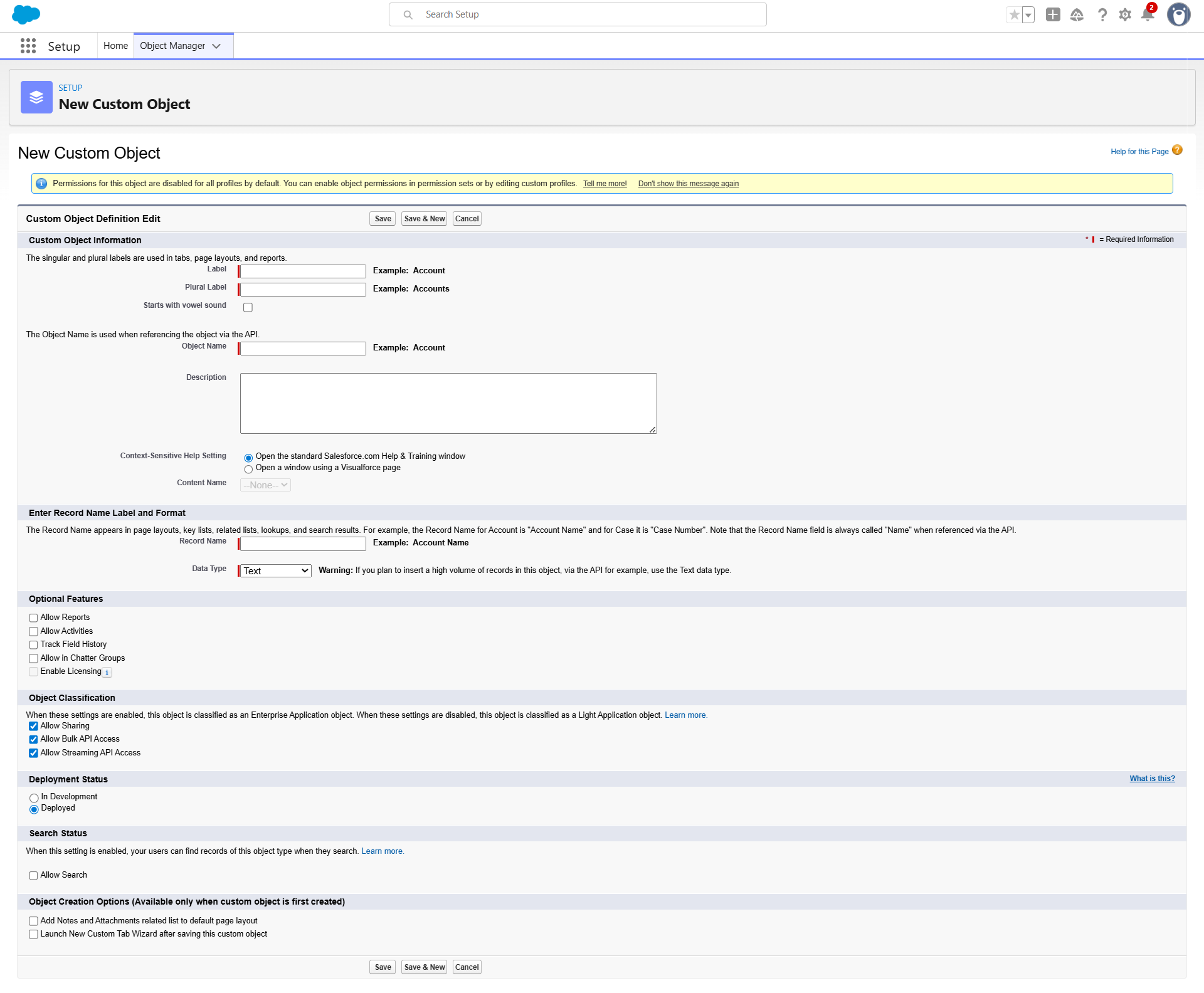Open Help for this Page link
The height and width of the screenshot is (993, 1204).
pos(1139,152)
